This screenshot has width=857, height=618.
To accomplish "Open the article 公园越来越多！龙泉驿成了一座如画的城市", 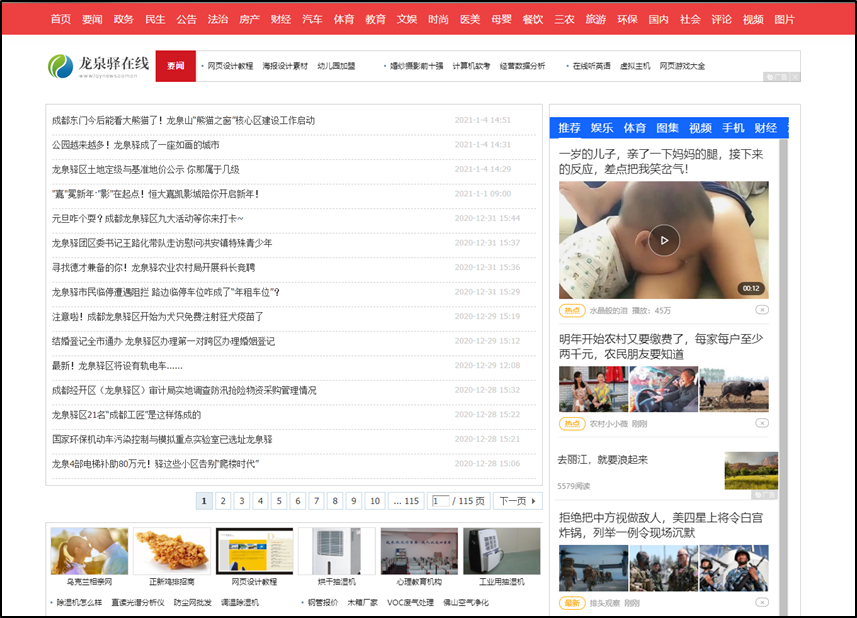I will pyautogui.click(x=136, y=145).
